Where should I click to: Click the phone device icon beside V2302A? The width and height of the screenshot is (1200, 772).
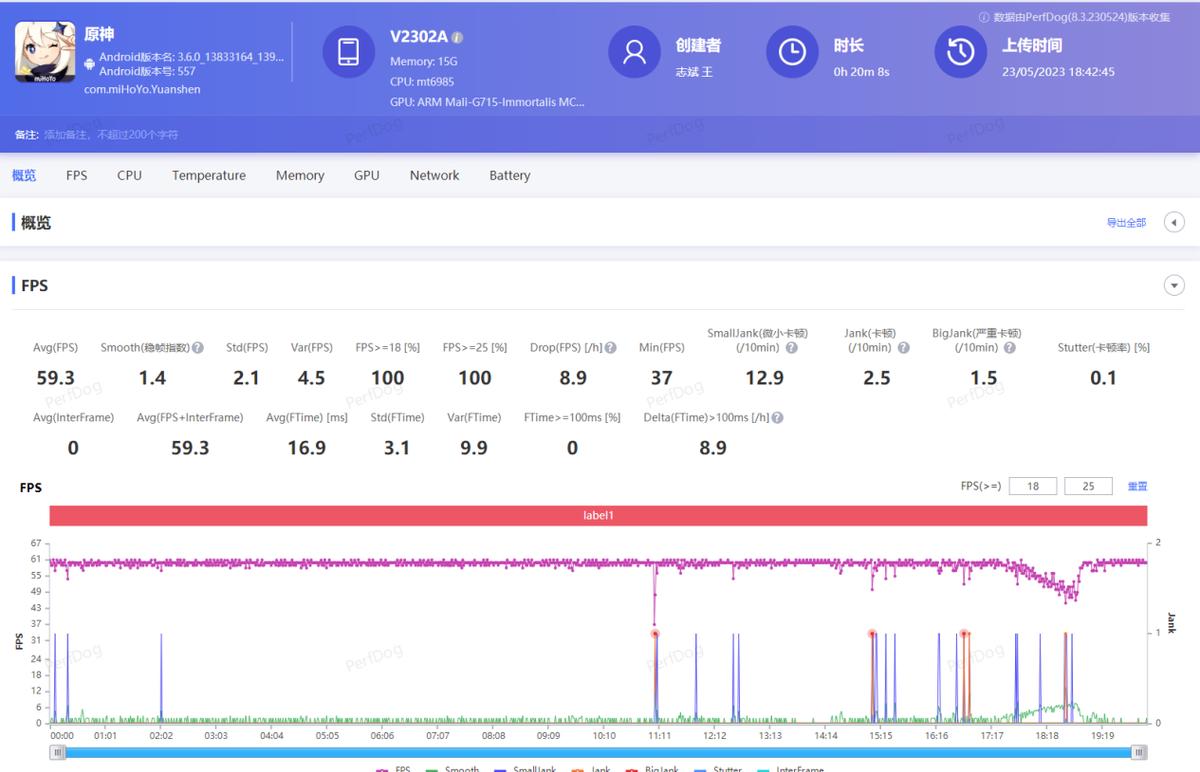click(x=348, y=51)
